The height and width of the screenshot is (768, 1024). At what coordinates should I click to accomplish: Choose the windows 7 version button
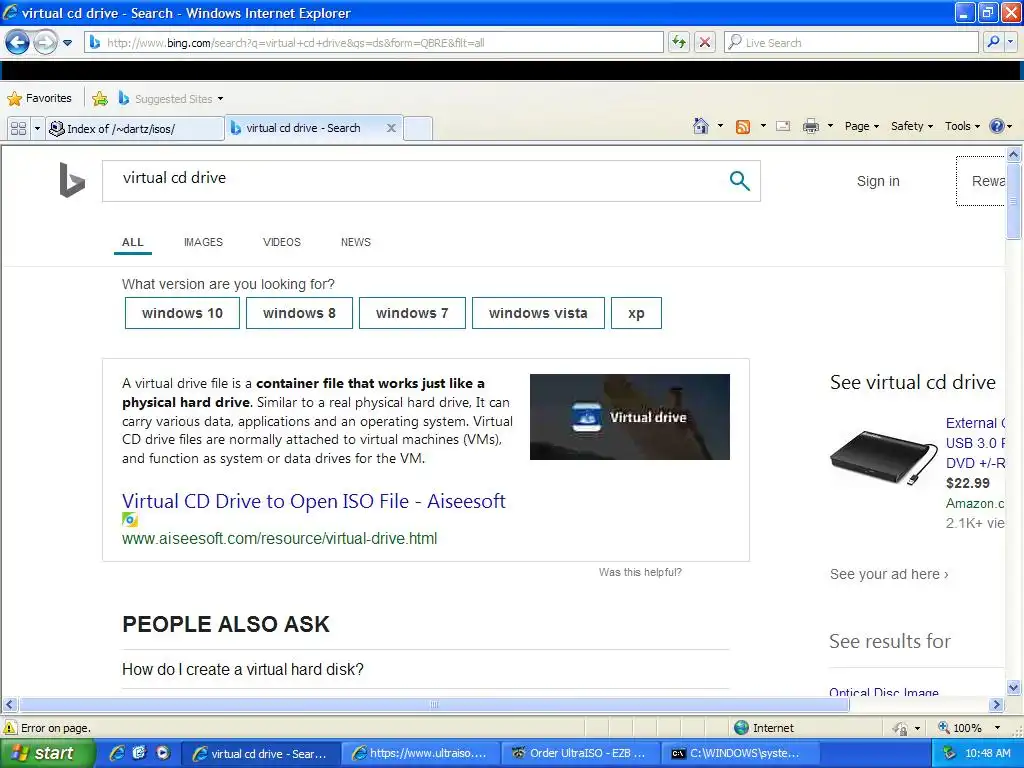(412, 313)
